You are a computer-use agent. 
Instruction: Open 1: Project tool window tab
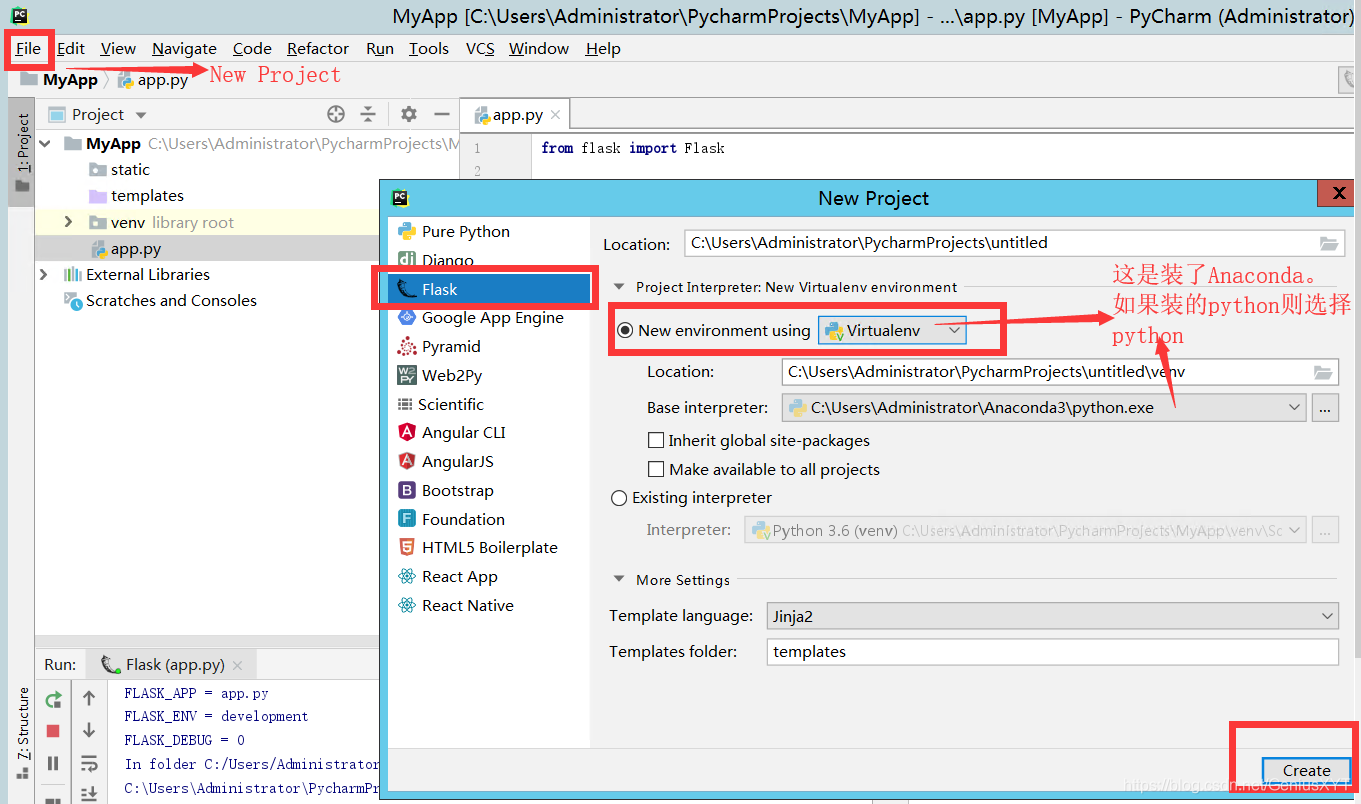click(22, 153)
